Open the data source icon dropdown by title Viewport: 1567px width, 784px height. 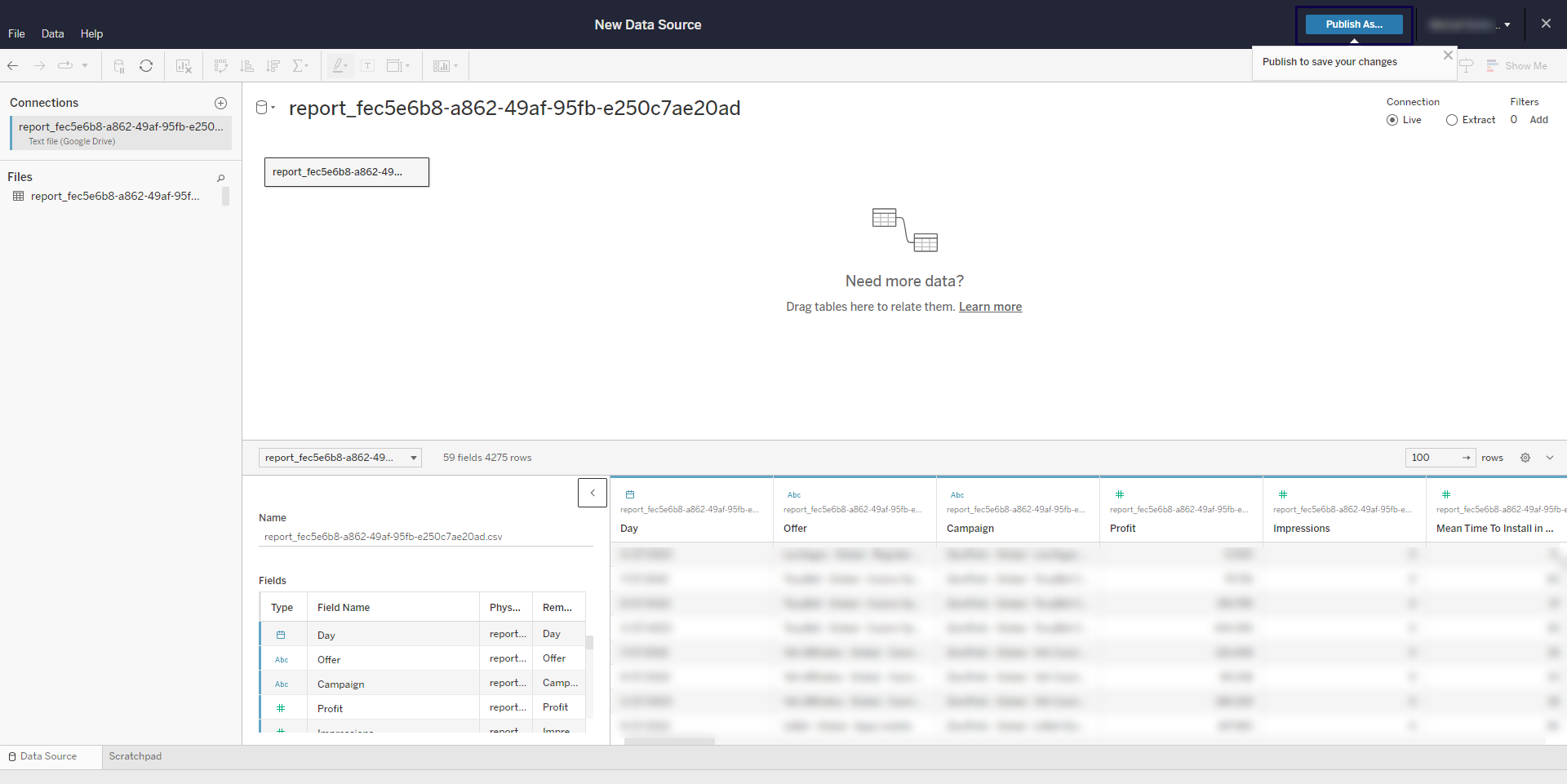tap(265, 108)
